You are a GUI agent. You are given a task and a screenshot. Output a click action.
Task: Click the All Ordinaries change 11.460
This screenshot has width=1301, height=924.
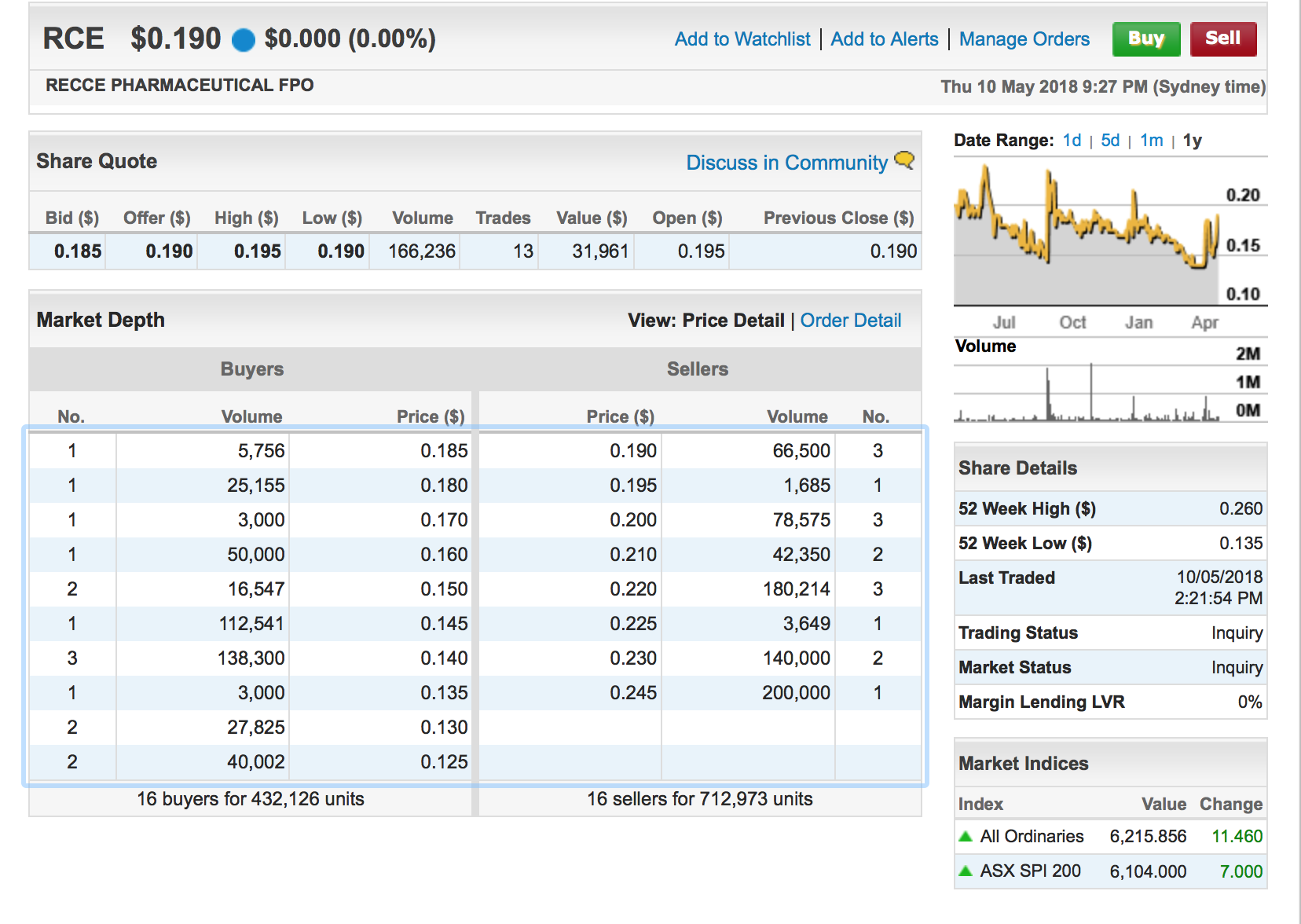pyautogui.click(x=1237, y=837)
